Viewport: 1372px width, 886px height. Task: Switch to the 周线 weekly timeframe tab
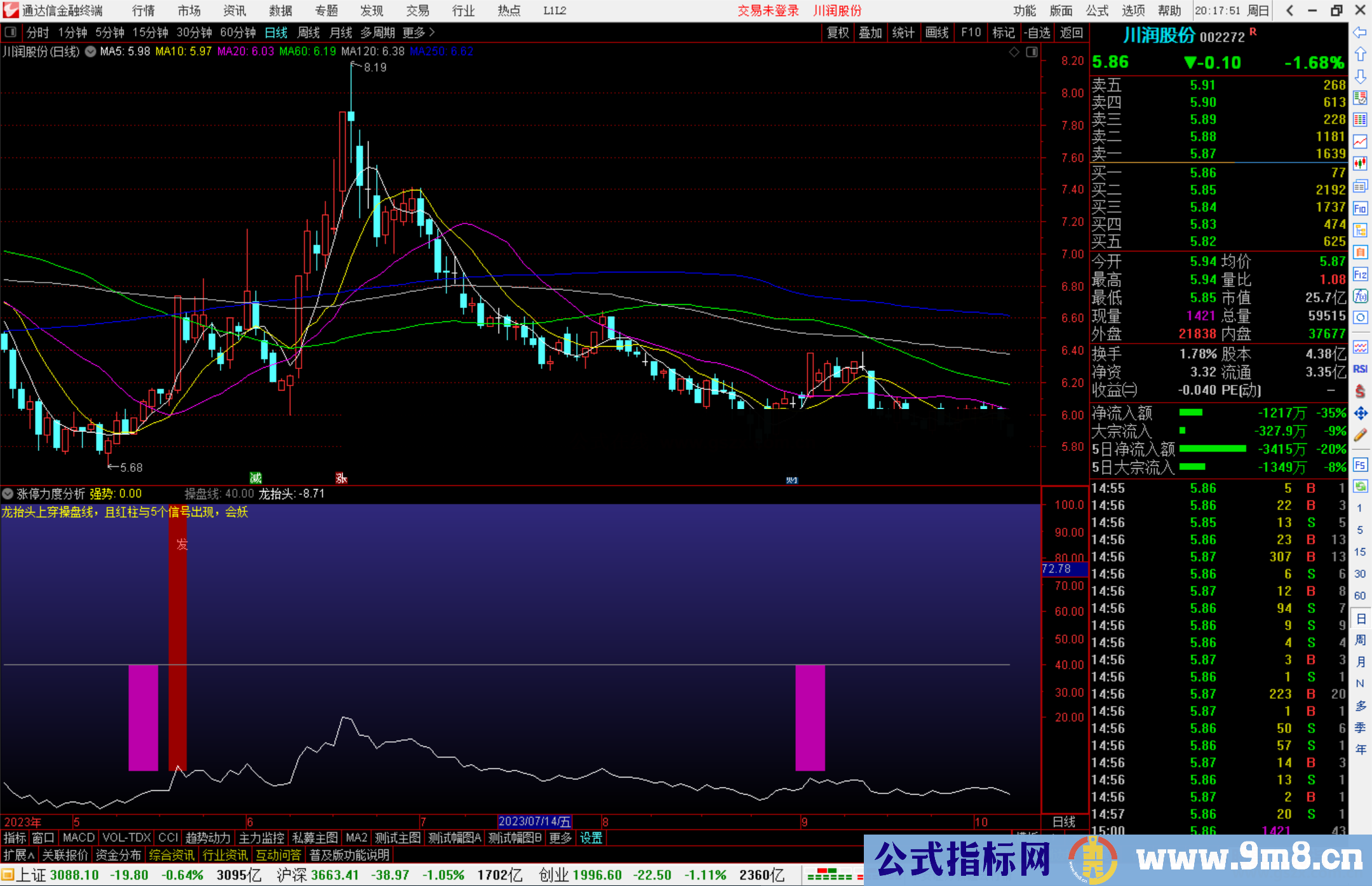click(309, 32)
